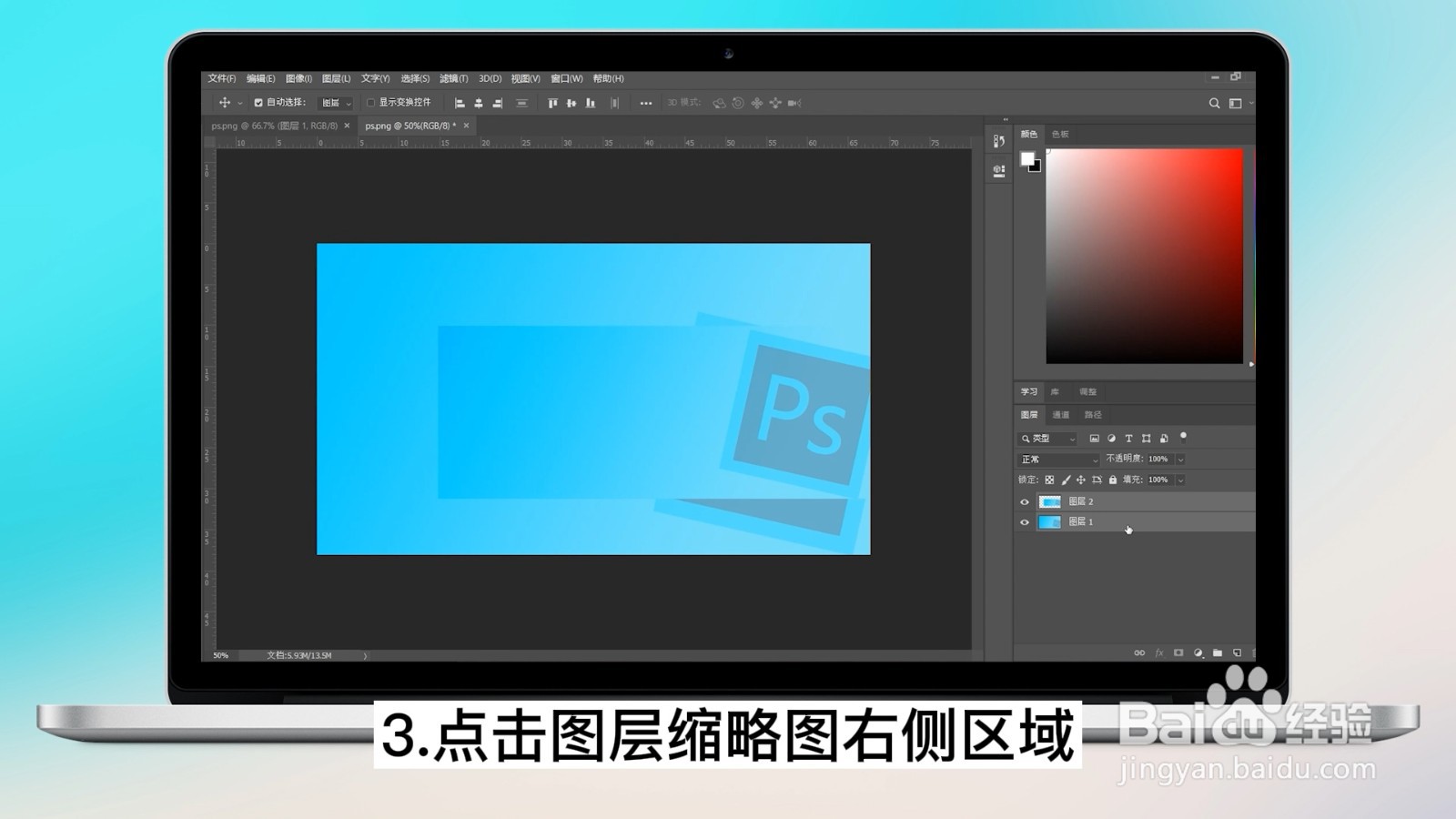1456x819 pixels.
Task: Hide 图层 1 using eye icon
Action: [1025, 522]
